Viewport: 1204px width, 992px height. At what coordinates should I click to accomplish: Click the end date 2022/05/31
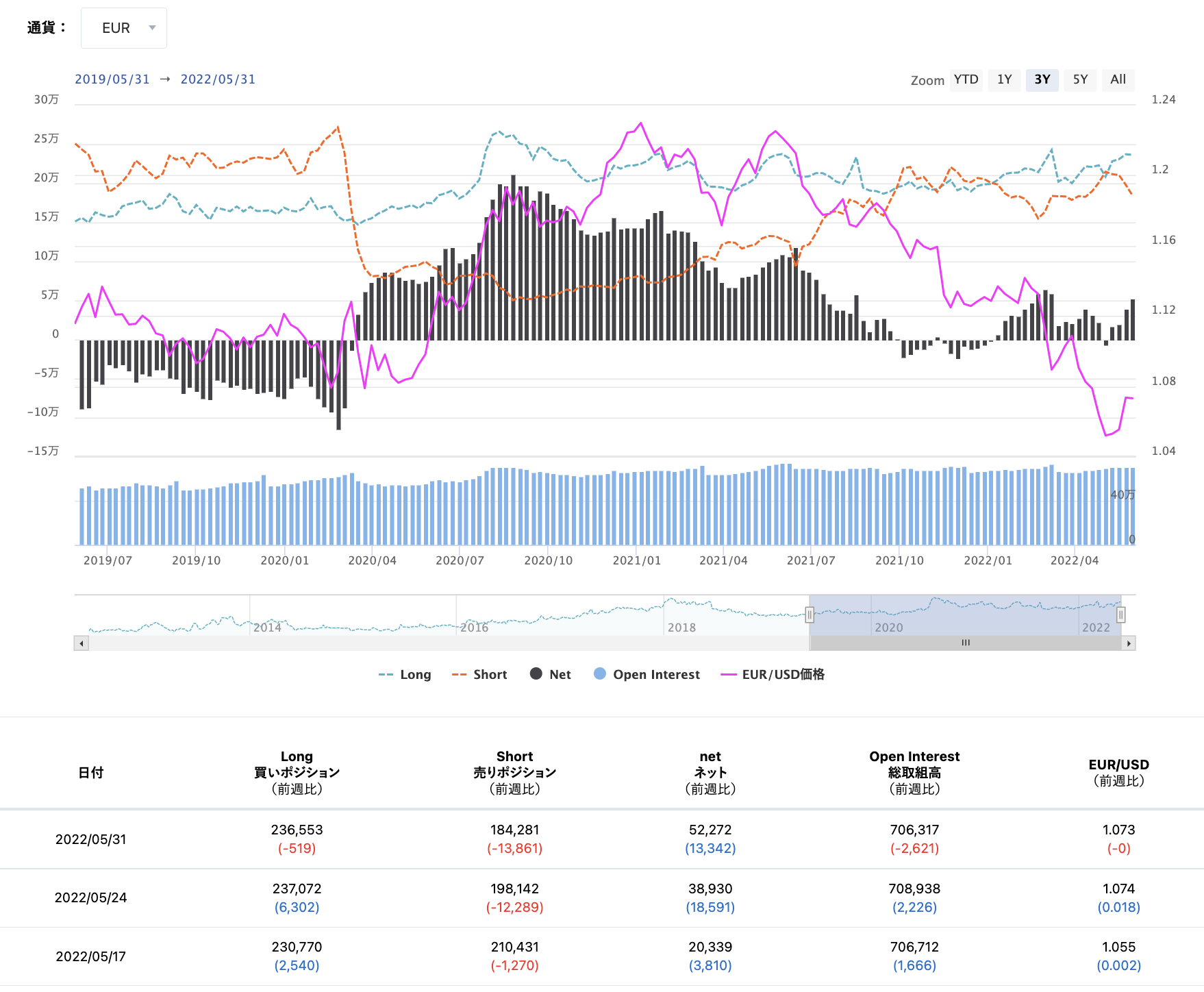tap(218, 79)
